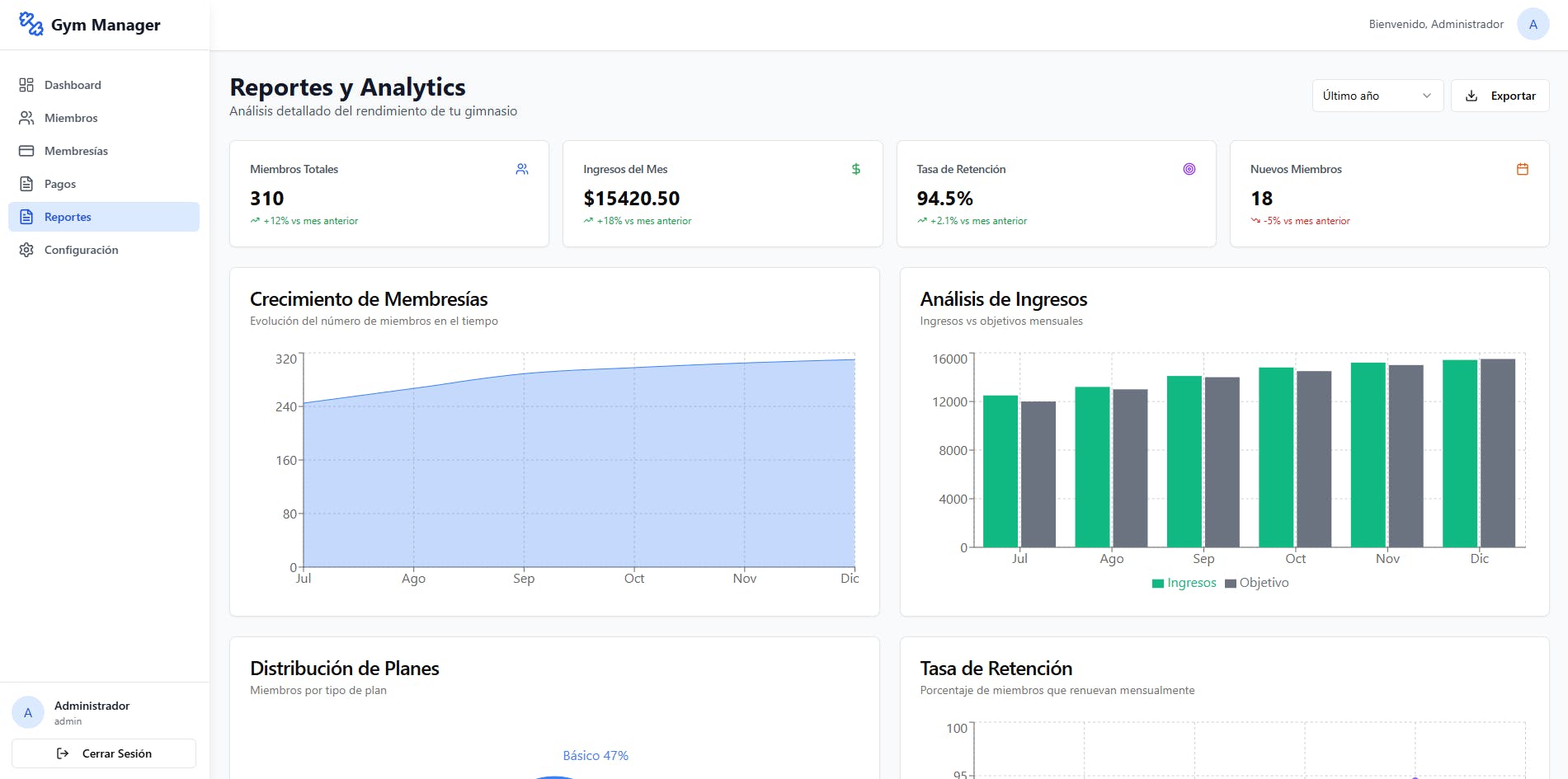This screenshot has width=1568, height=779.
Task: Click the gray Objetivo bar for Dic
Action: (1497, 453)
